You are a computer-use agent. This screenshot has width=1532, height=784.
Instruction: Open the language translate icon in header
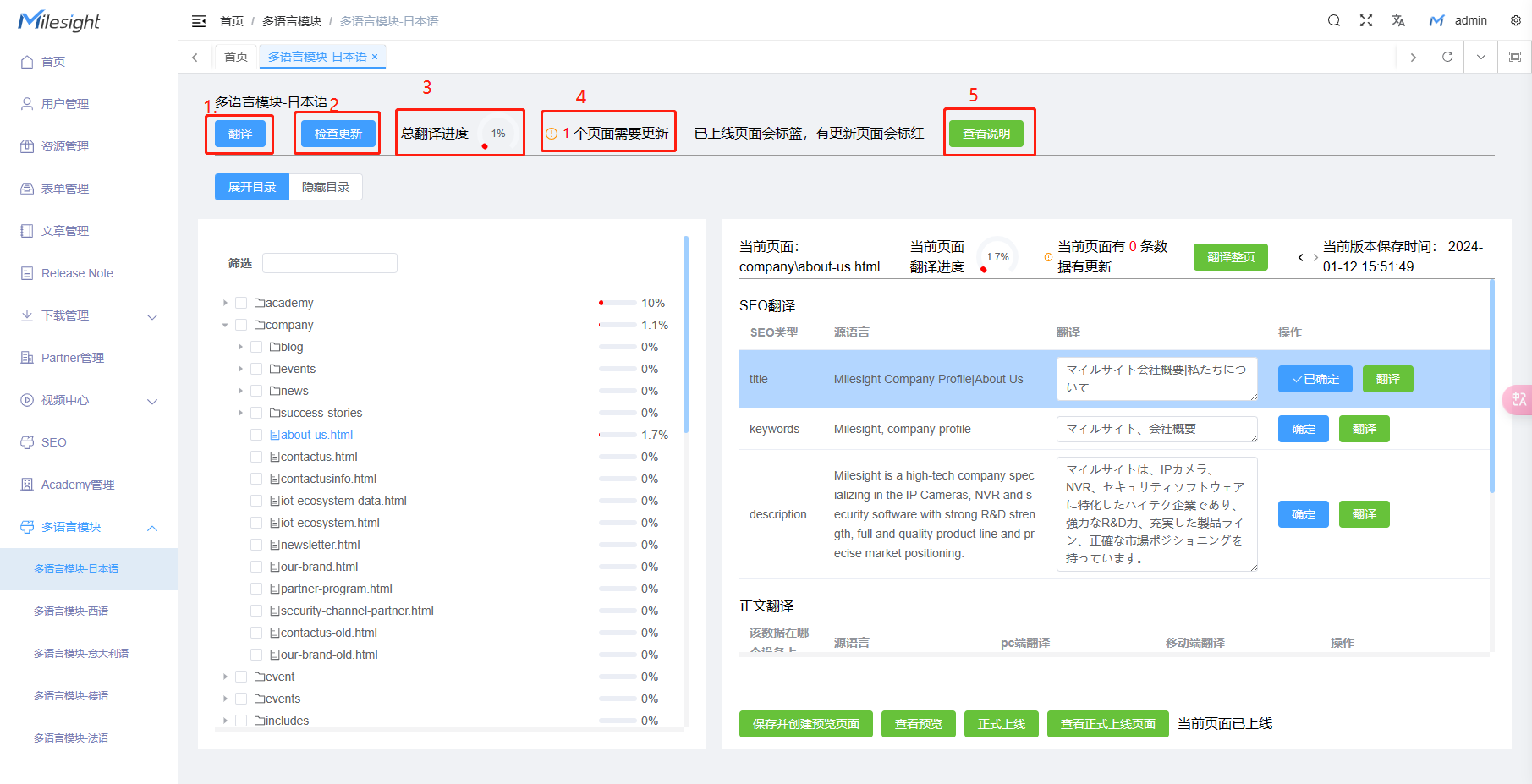pyautogui.click(x=1398, y=20)
